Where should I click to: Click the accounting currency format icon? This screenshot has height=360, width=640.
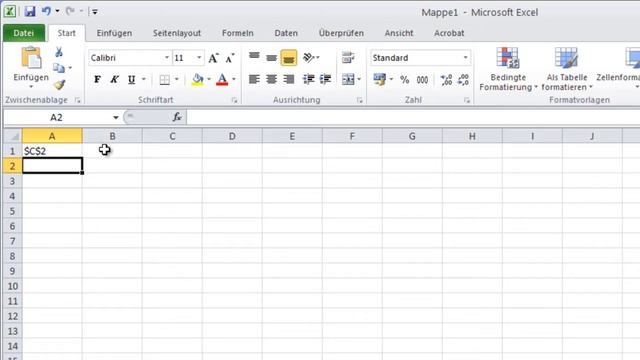(380, 79)
